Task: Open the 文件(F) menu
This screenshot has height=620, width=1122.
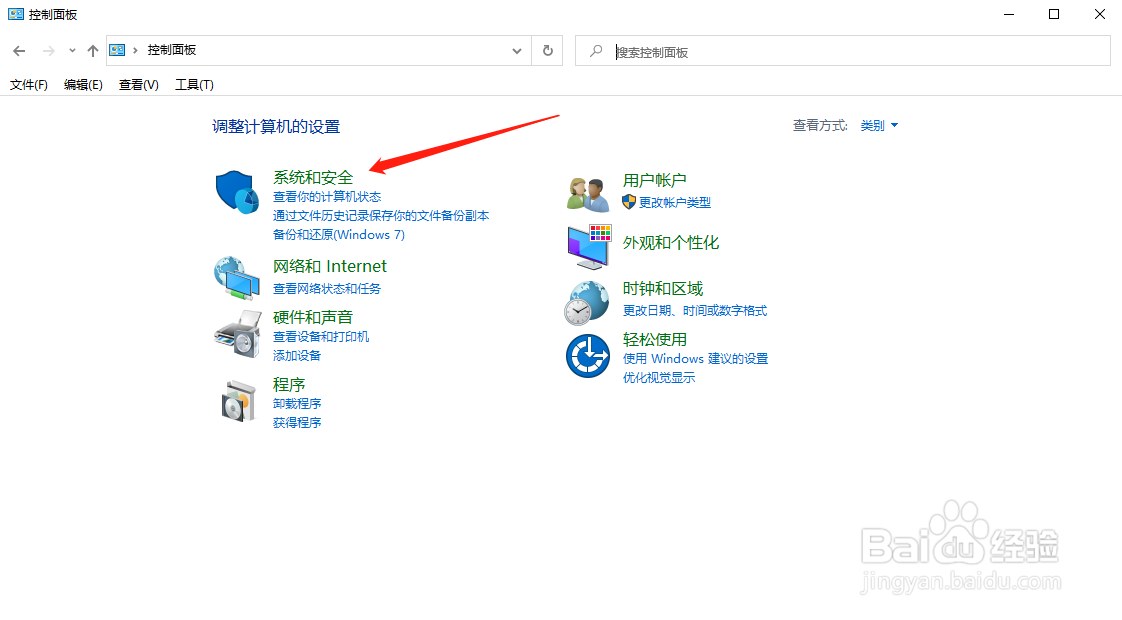Action: point(29,84)
